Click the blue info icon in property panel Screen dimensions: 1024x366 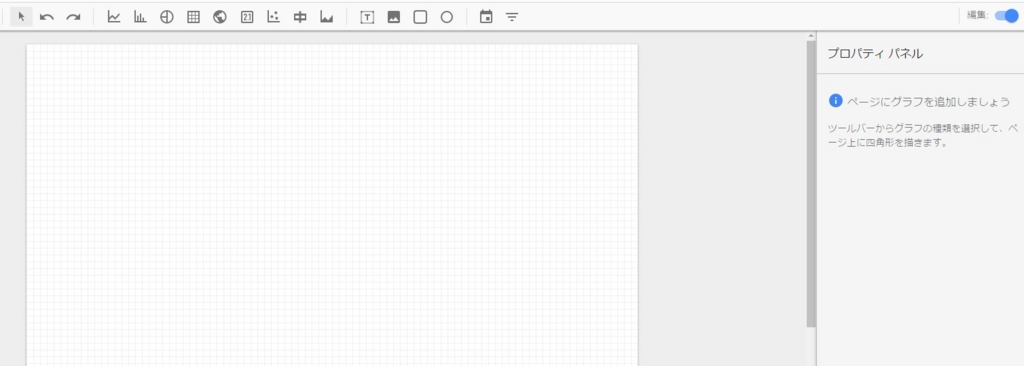pos(835,101)
